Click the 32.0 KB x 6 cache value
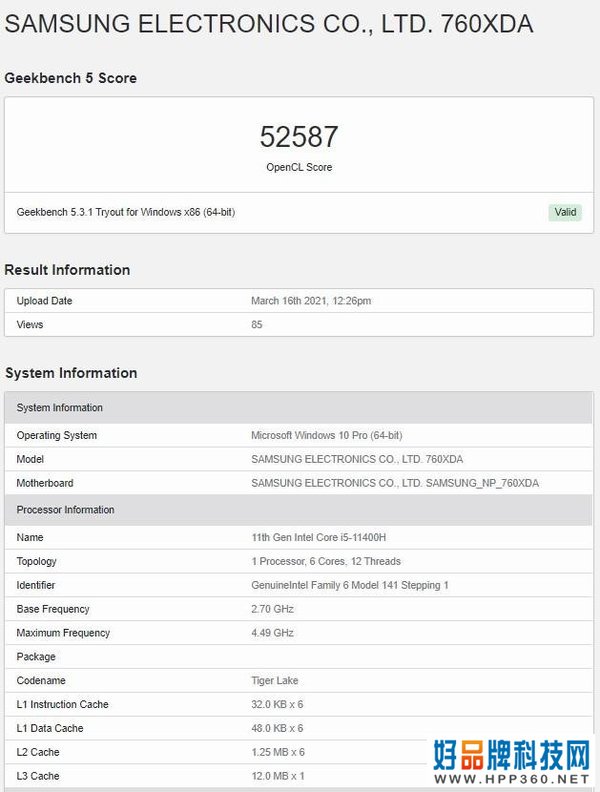 (277, 704)
